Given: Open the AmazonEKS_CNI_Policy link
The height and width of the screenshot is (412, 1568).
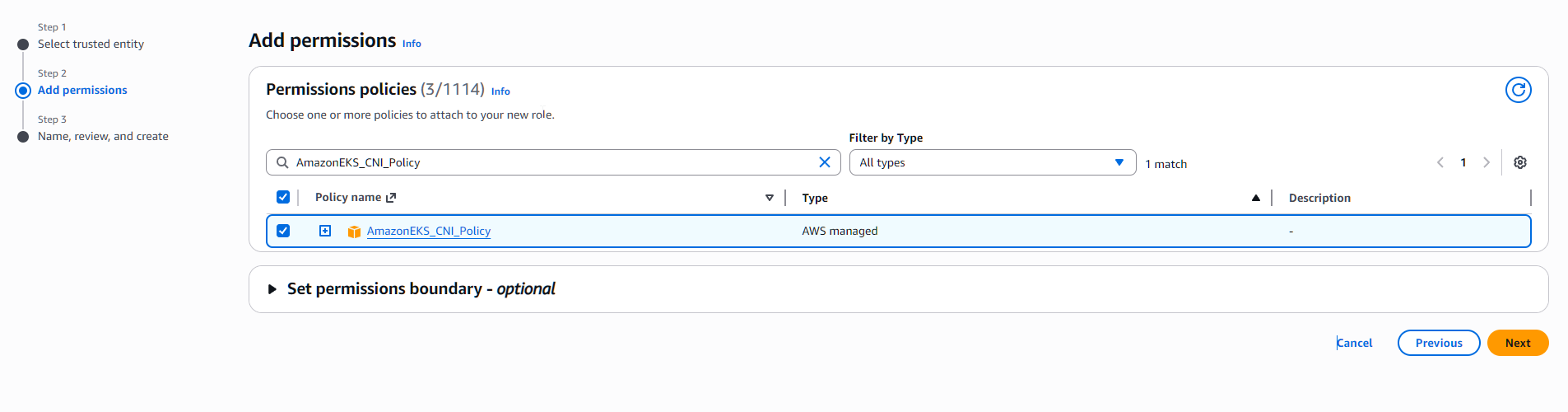Looking at the screenshot, I should click(x=428, y=232).
